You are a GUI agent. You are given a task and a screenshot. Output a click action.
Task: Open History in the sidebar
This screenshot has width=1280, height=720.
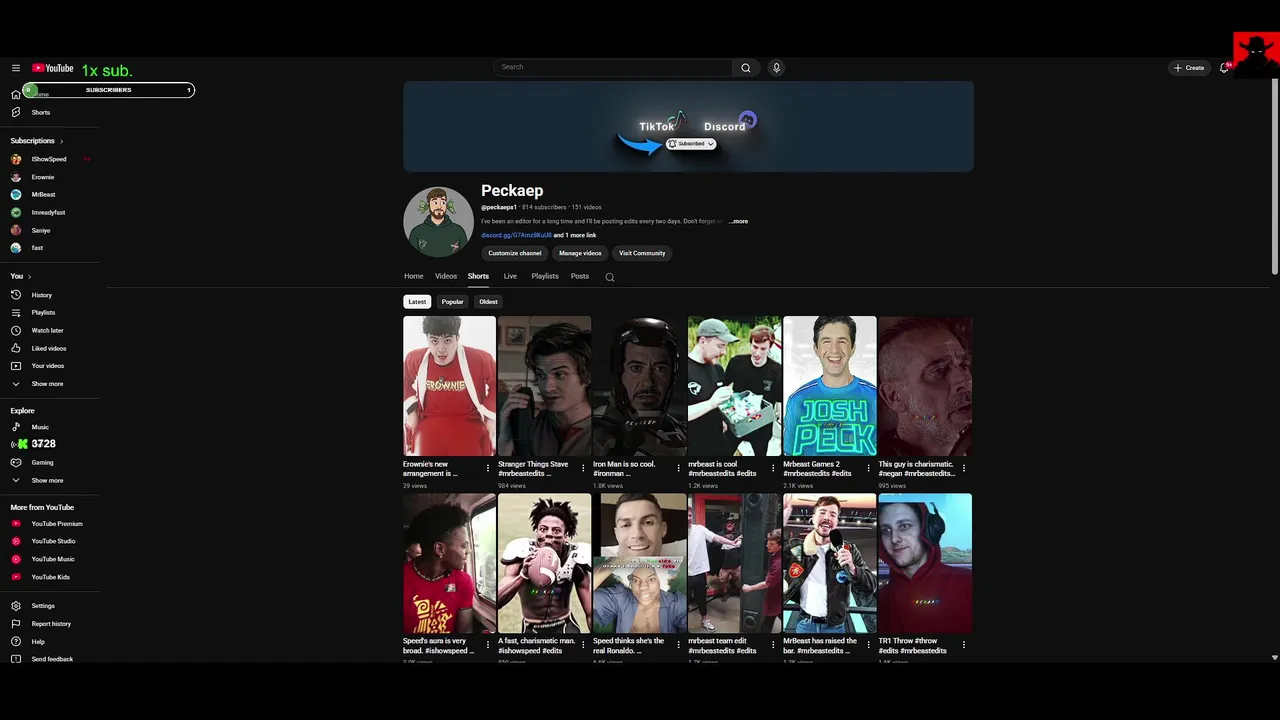pos(41,295)
